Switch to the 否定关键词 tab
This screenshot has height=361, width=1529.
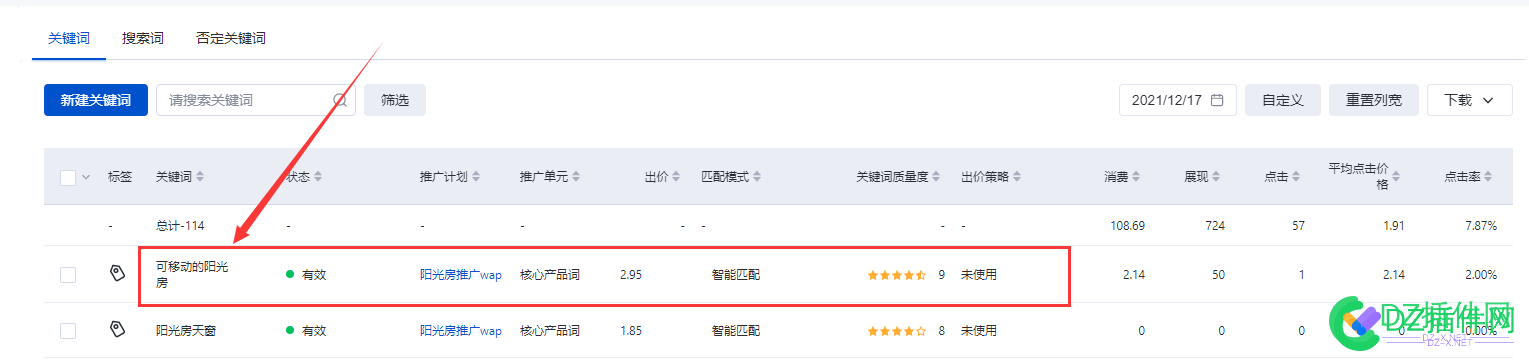(x=231, y=39)
